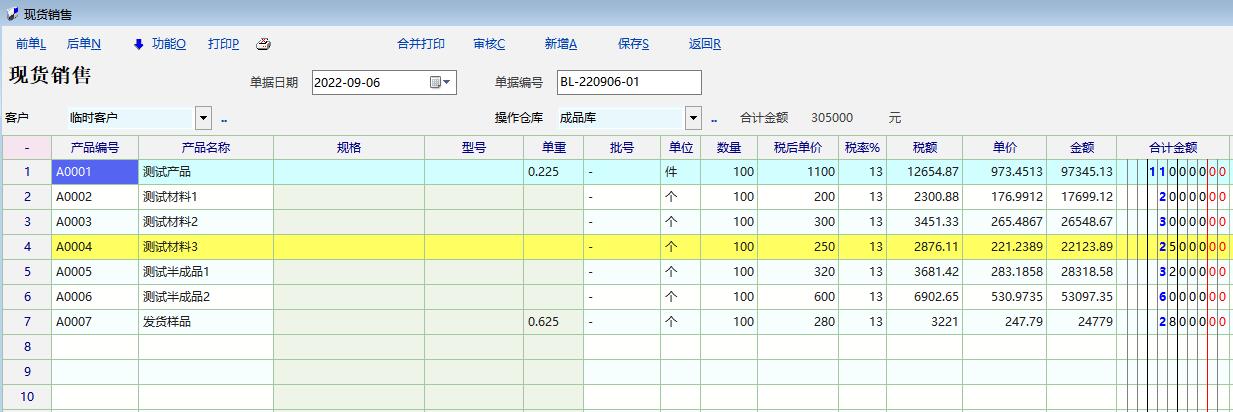The image size is (1233, 412).
Task: Go to next document with 后单
Action: (x=84, y=44)
